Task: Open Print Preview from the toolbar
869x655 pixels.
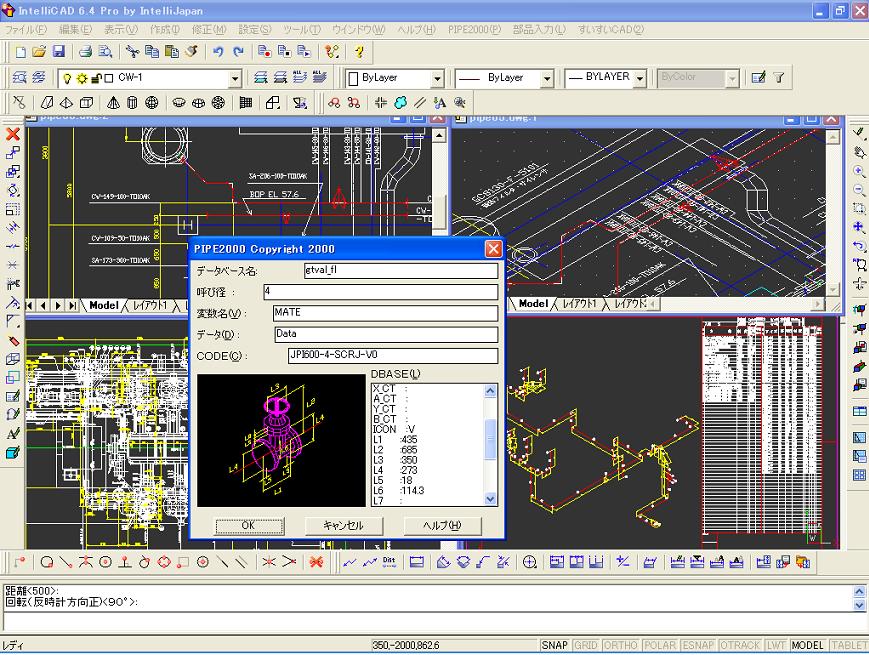Action: pos(105,52)
